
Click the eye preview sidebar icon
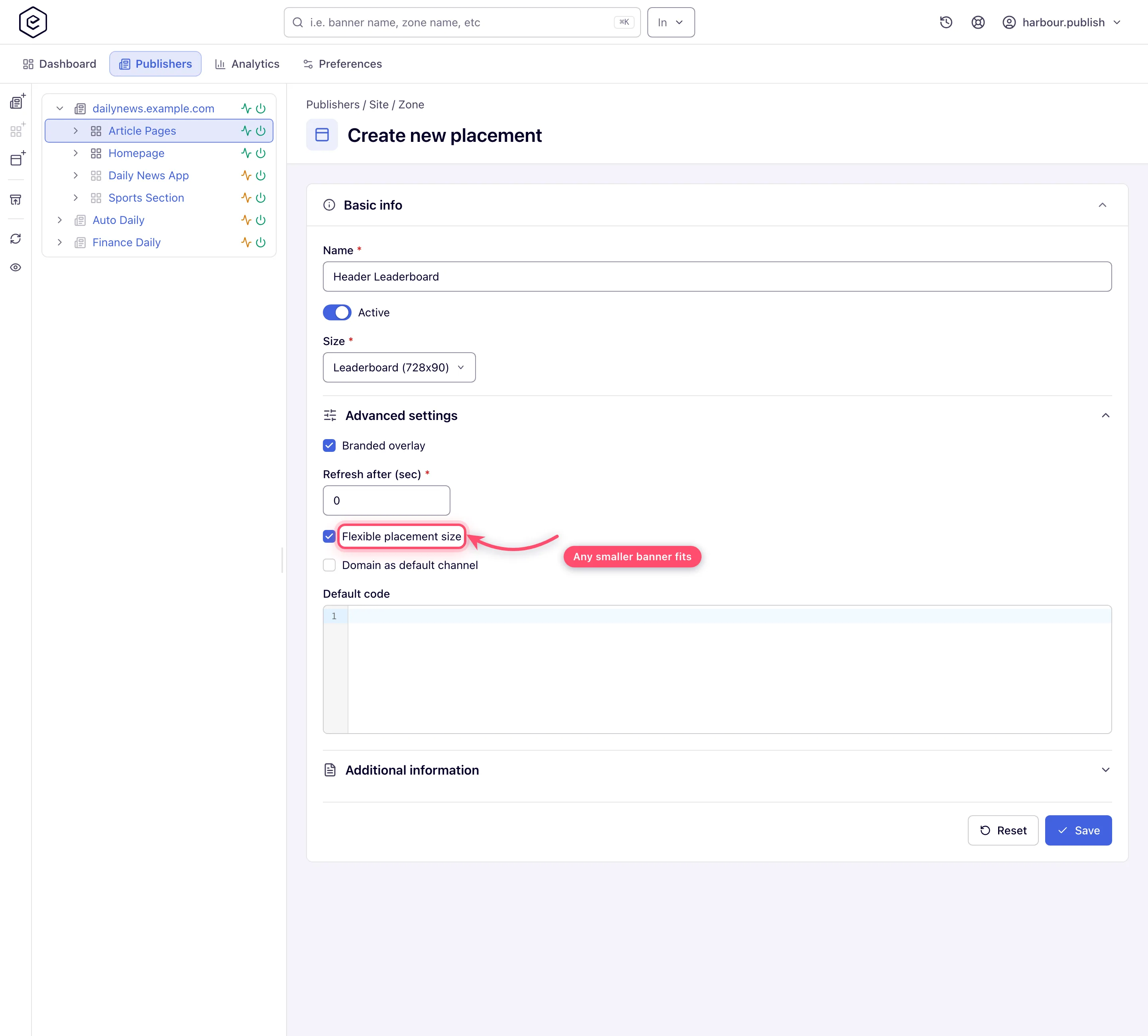point(16,267)
